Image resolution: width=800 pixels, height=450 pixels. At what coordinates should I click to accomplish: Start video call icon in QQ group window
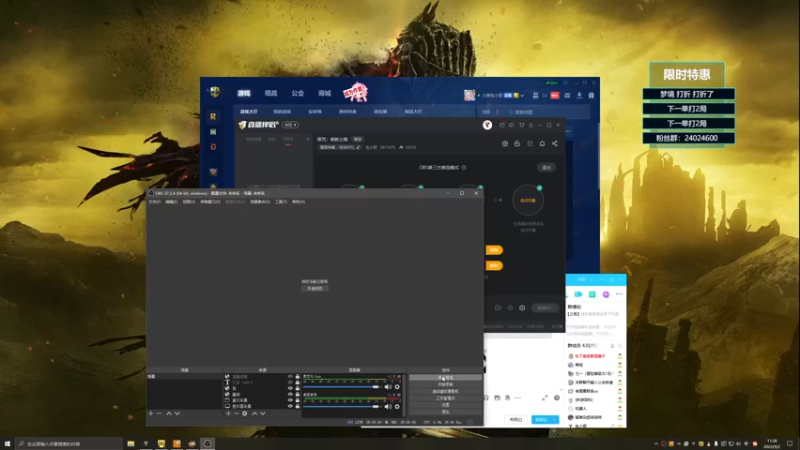(578, 294)
